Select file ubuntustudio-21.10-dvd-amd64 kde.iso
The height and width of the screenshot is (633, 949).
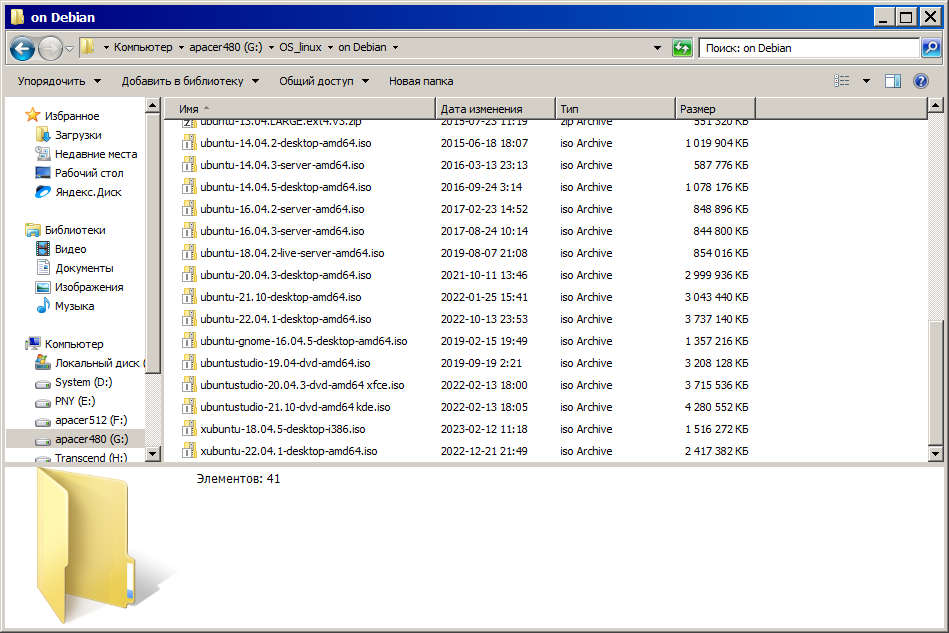pos(295,407)
